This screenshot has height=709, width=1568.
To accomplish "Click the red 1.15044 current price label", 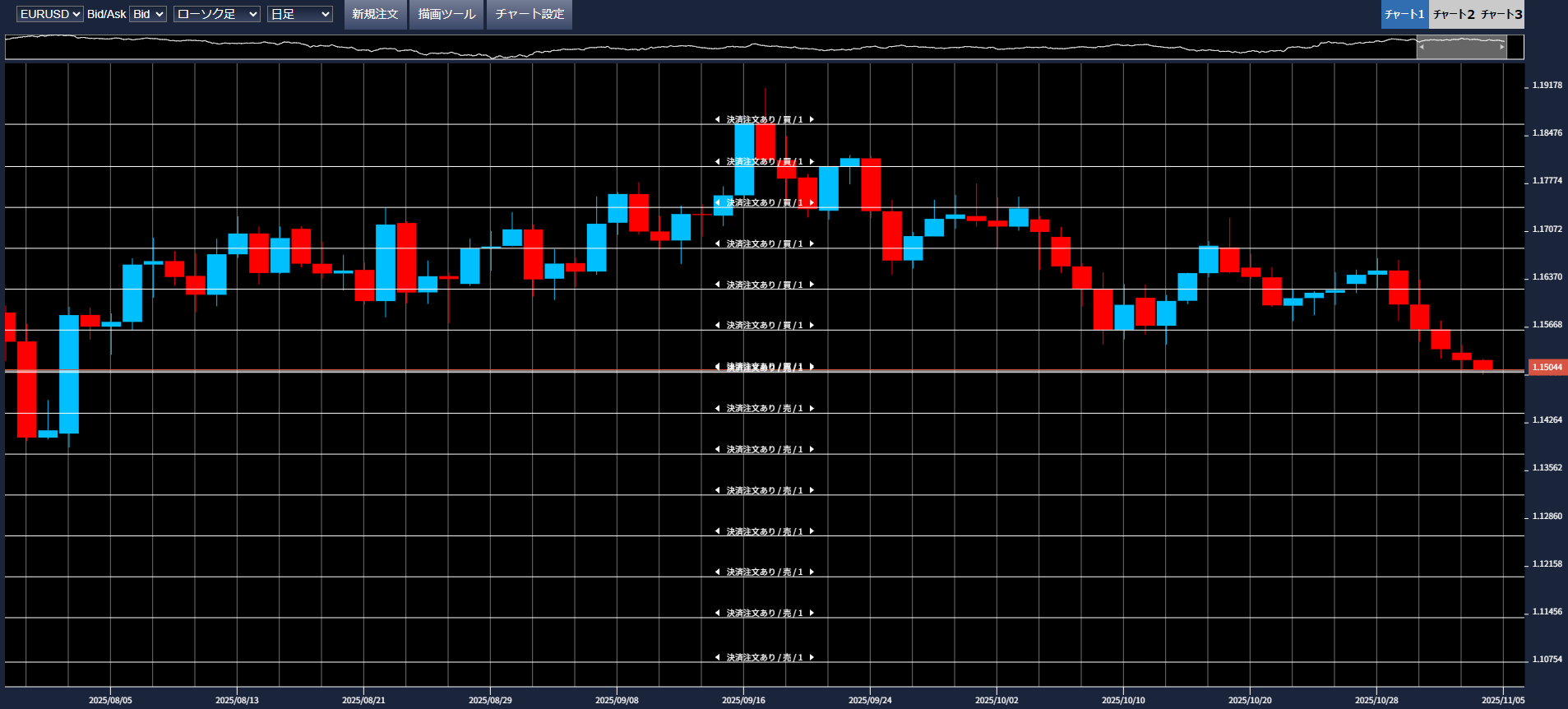I will [x=1547, y=368].
